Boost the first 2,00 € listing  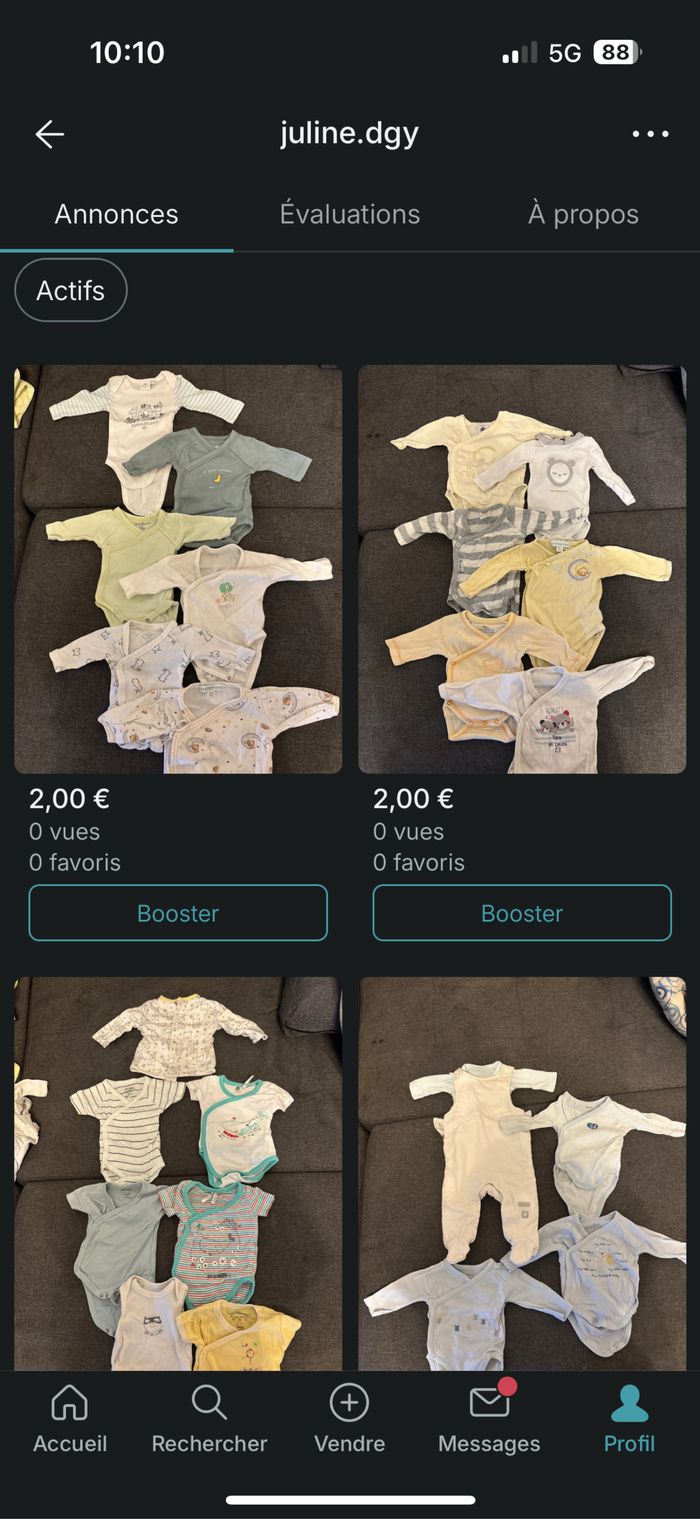(178, 913)
